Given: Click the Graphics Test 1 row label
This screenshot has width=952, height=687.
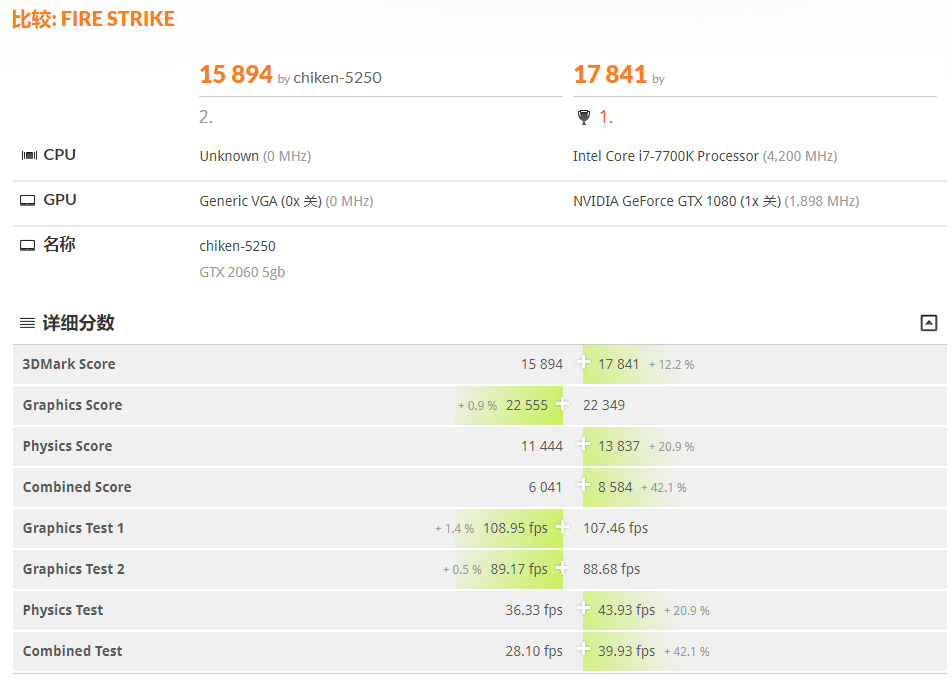Looking at the screenshot, I should (x=73, y=528).
